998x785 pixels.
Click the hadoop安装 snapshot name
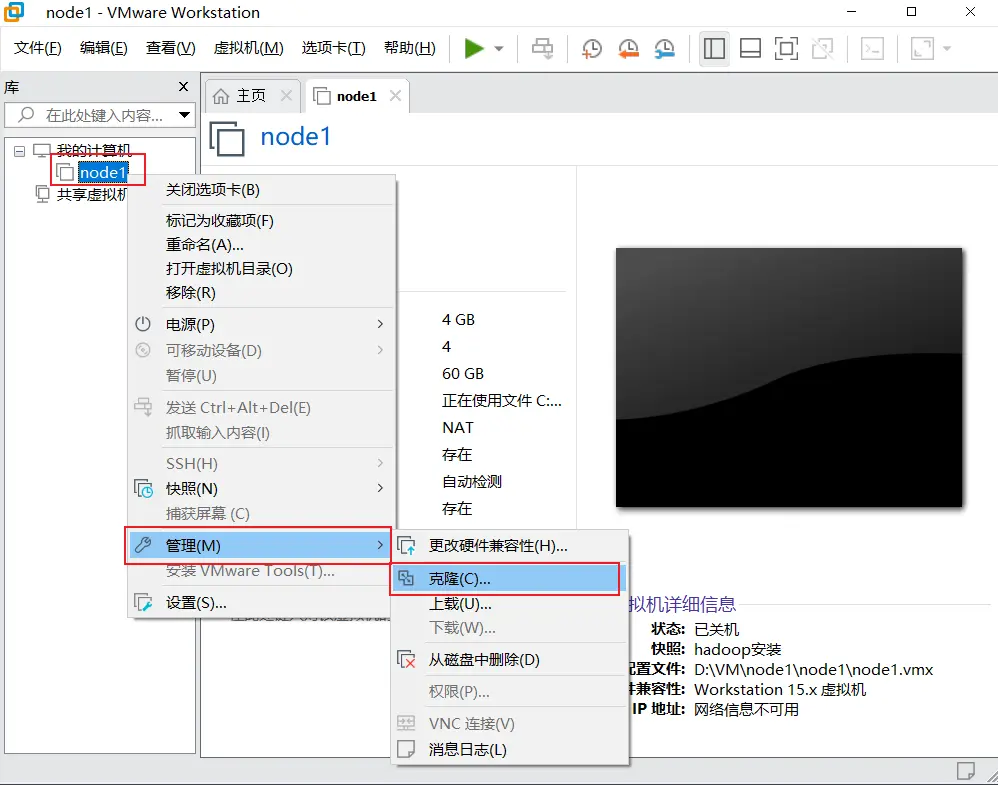tap(737, 649)
